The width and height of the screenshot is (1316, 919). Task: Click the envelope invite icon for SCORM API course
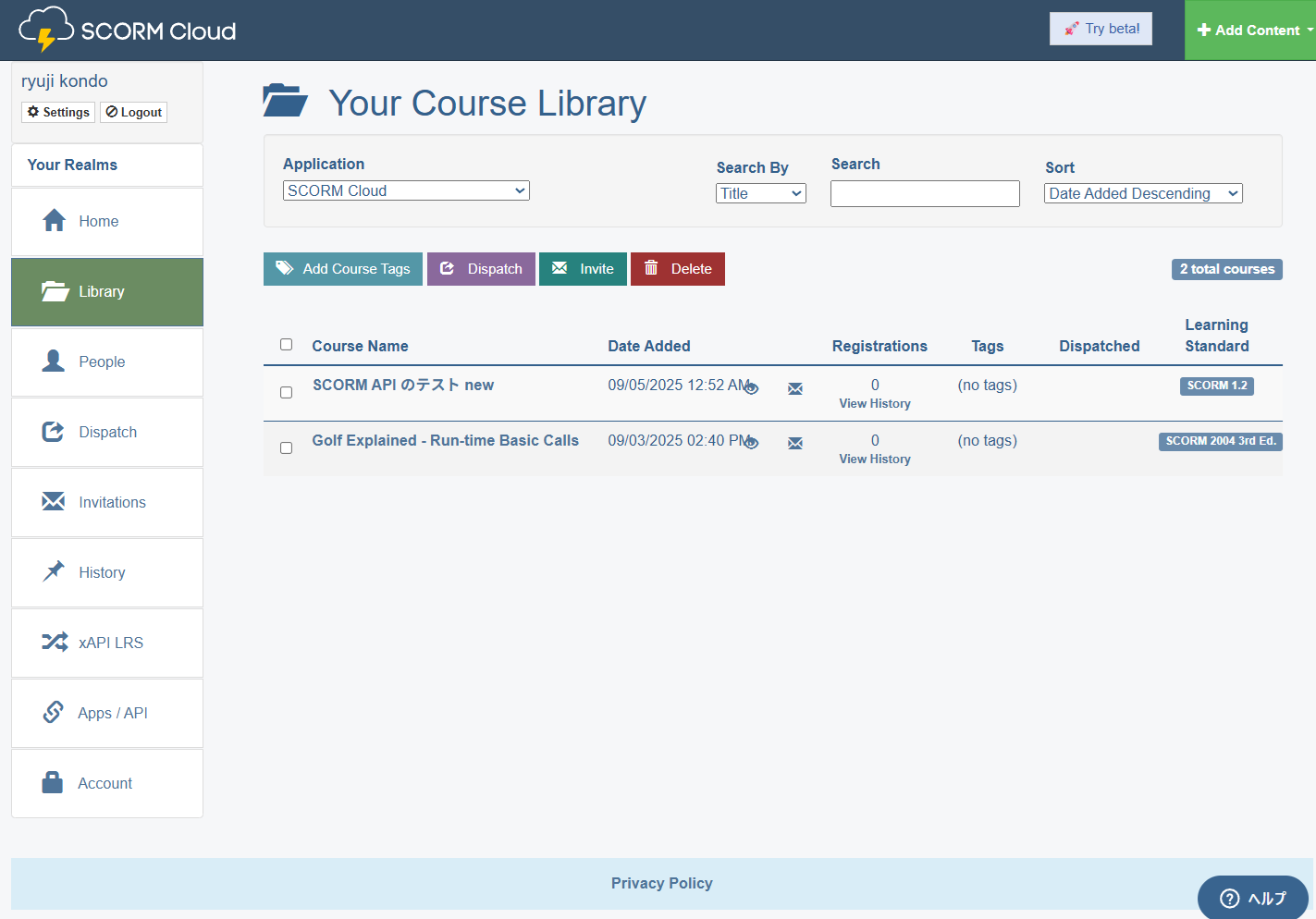[x=795, y=389]
